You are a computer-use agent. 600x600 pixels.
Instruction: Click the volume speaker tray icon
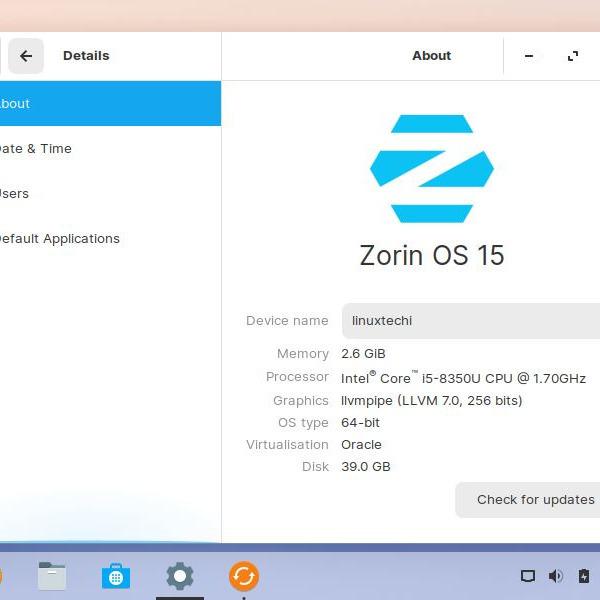[556, 576]
